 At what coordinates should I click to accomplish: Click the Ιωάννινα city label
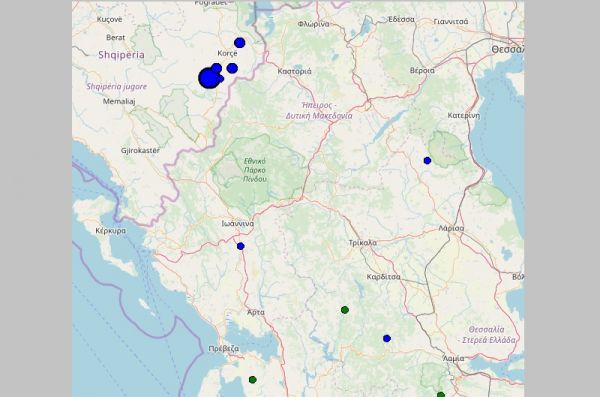[238, 224]
